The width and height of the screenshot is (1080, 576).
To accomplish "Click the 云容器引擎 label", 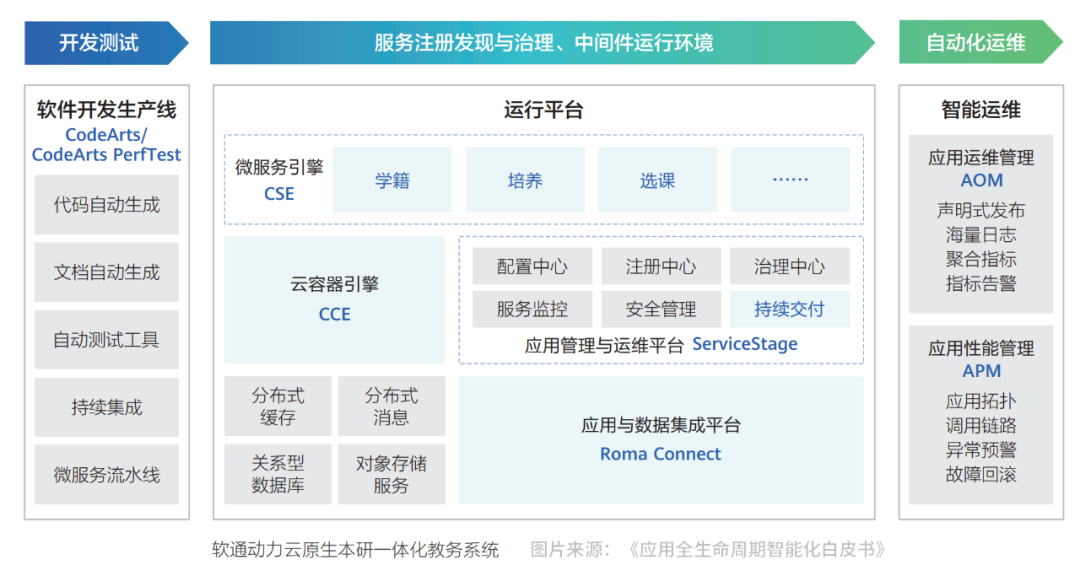I will tap(335, 284).
